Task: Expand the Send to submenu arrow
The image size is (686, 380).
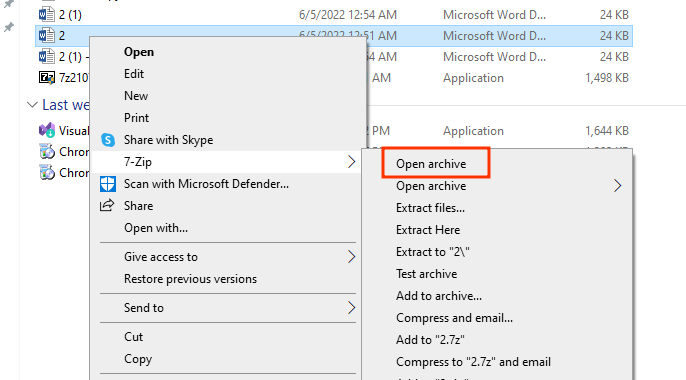Action: point(351,308)
